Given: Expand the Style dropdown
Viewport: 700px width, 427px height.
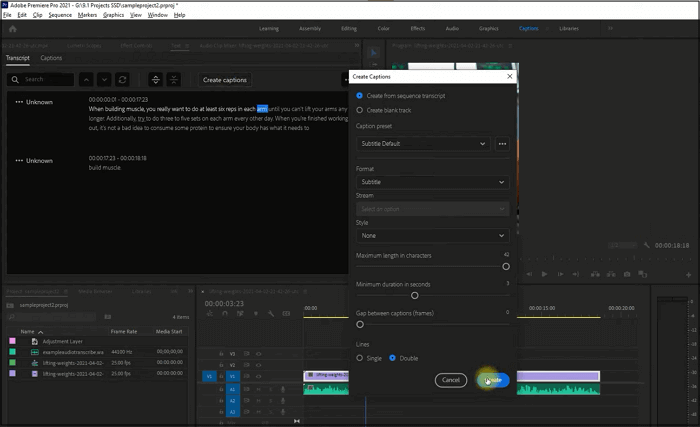Looking at the screenshot, I should coord(432,235).
